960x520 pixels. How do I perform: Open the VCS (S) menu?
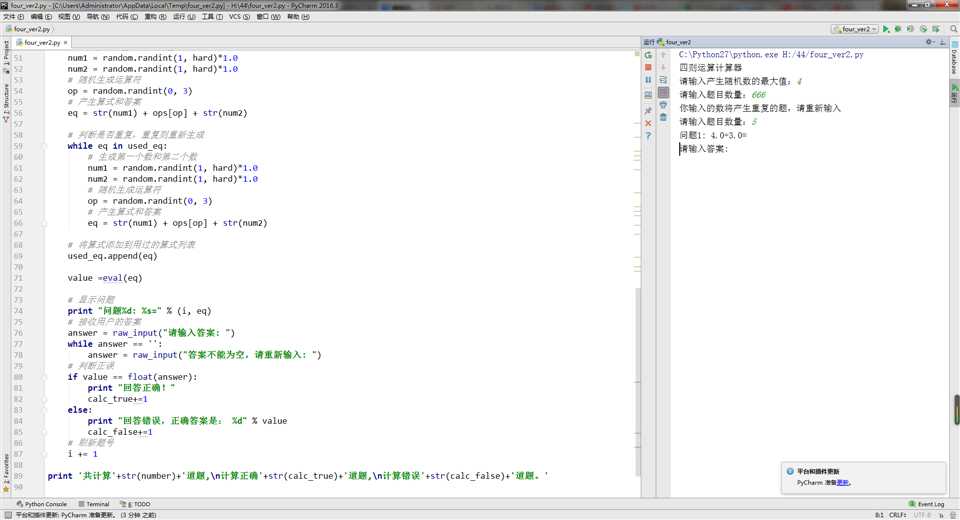pyautogui.click(x=239, y=17)
